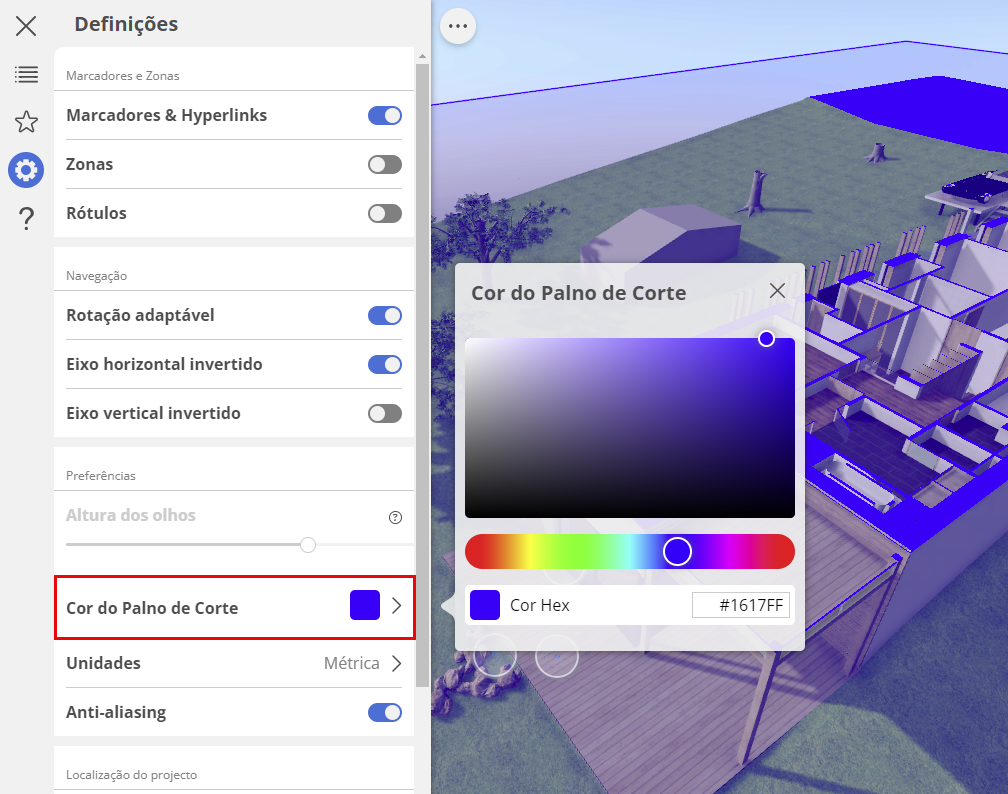Open the three-dot more options menu

458,26
